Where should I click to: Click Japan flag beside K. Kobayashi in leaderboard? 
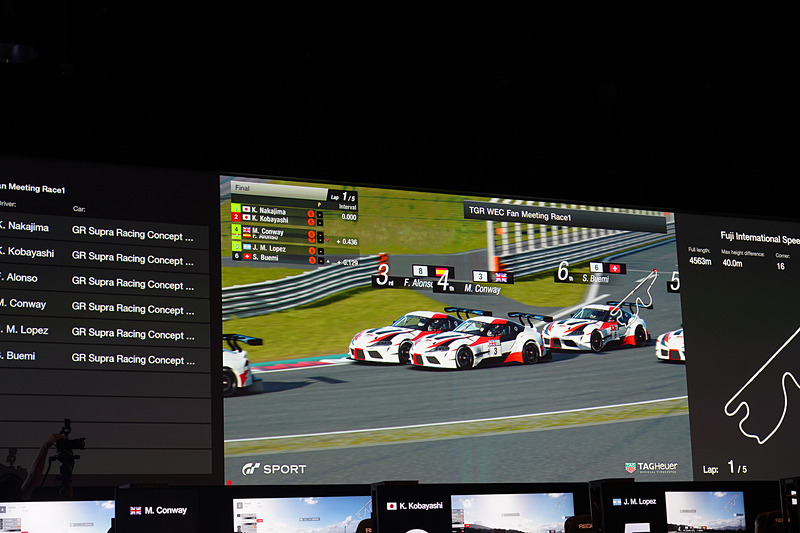pyautogui.click(x=246, y=217)
